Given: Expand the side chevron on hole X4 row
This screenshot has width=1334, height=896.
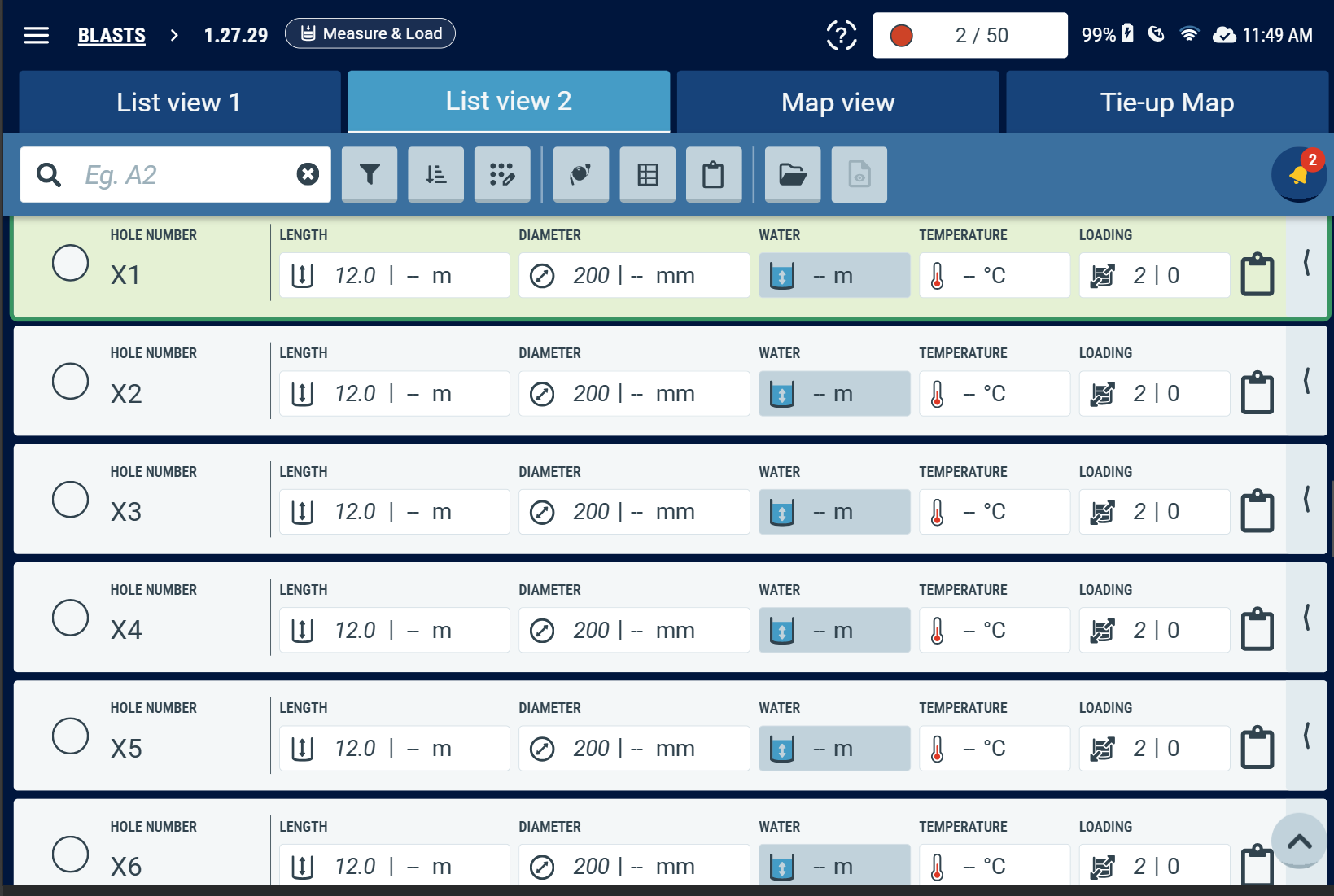Looking at the screenshot, I should point(1306,618).
